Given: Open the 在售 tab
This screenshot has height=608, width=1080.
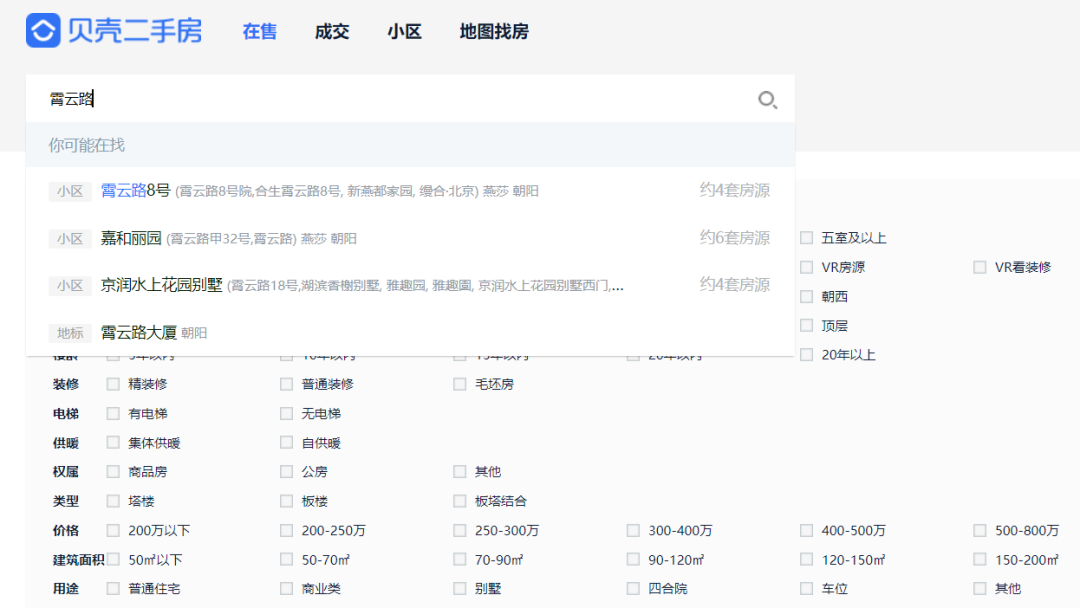Looking at the screenshot, I should click(260, 32).
